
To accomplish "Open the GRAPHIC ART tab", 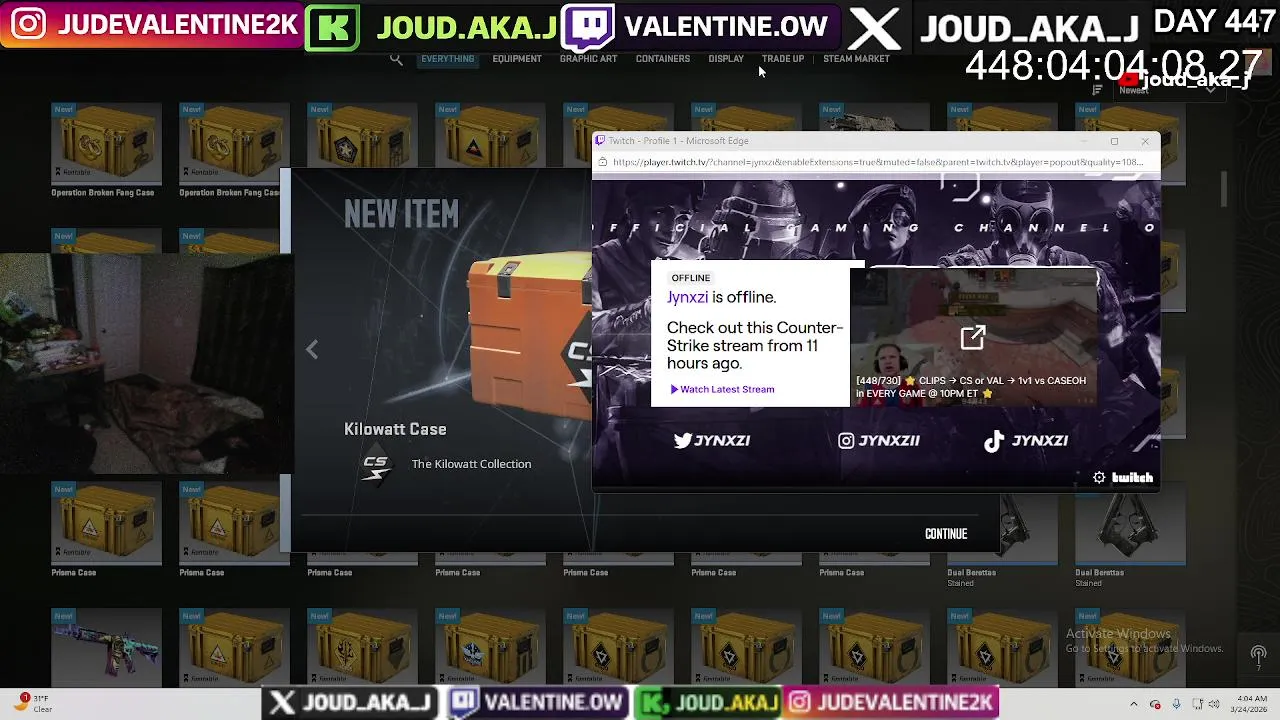I will click(588, 59).
